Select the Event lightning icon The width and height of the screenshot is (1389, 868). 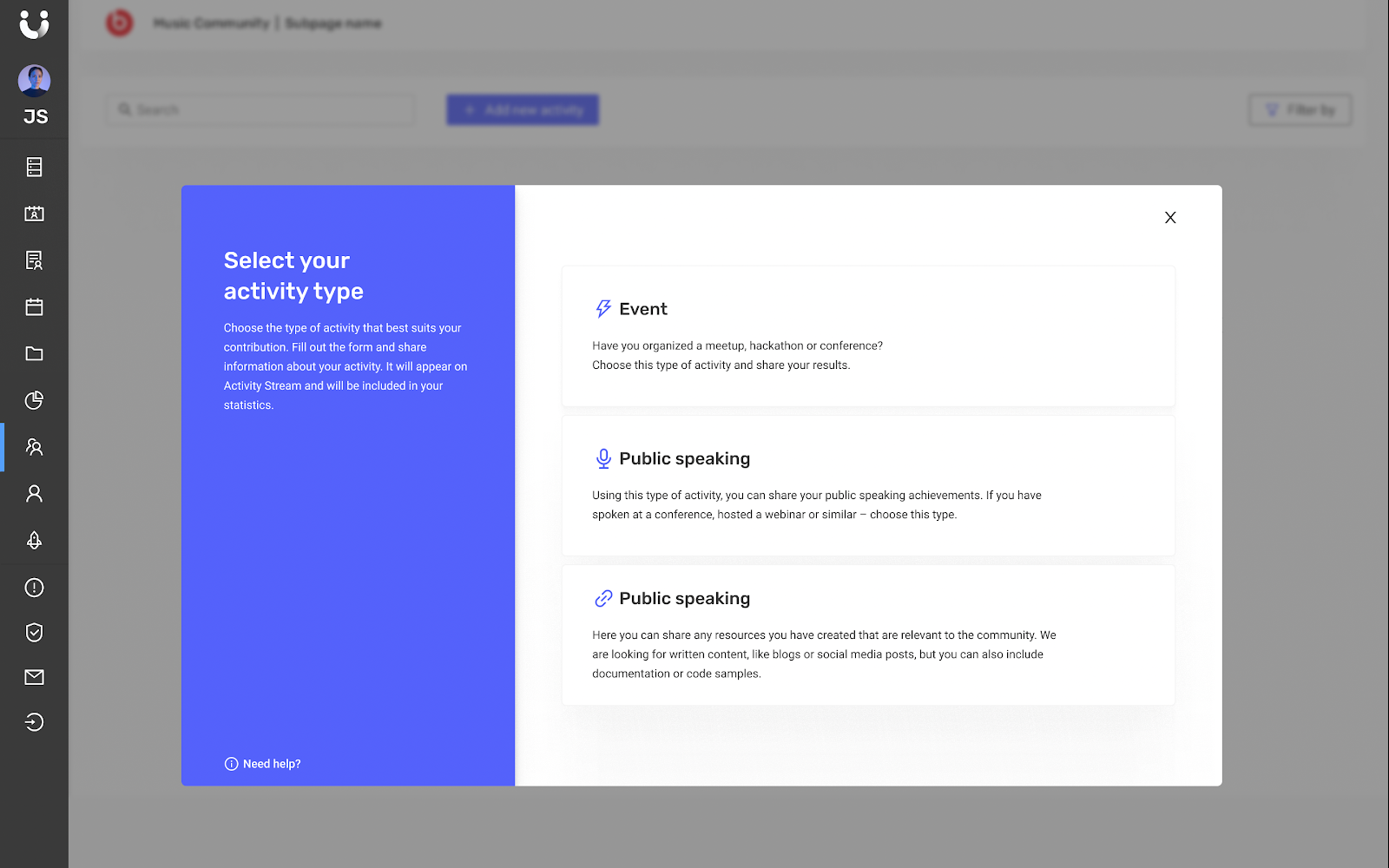602,307
